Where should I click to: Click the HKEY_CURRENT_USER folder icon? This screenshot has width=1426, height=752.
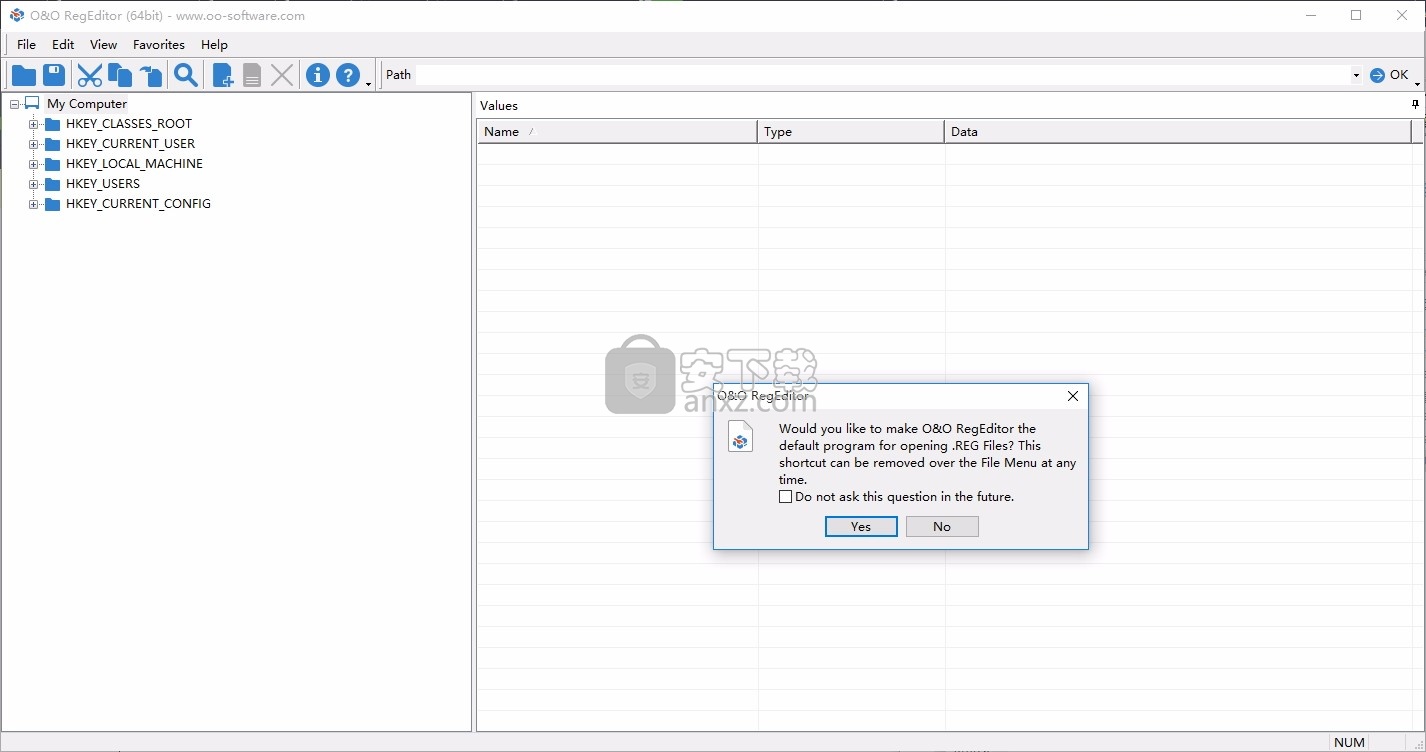[x=52, y=144]
